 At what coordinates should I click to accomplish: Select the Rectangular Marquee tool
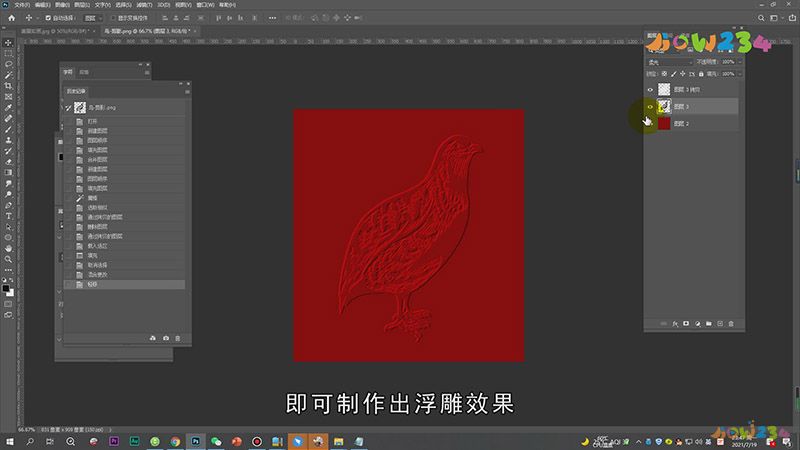click(x=8, y=54)
